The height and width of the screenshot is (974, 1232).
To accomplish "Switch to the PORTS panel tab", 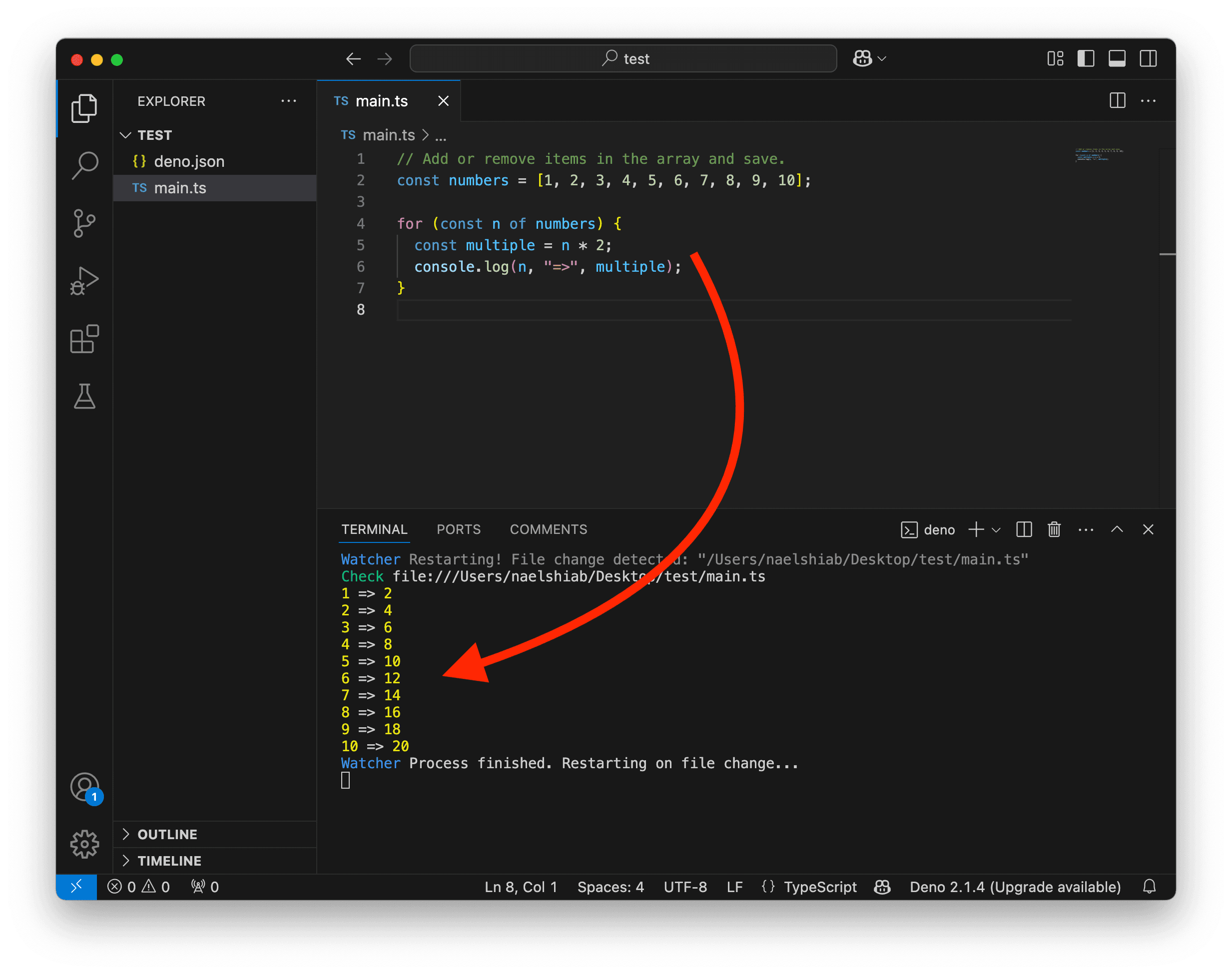I will 458,529.
